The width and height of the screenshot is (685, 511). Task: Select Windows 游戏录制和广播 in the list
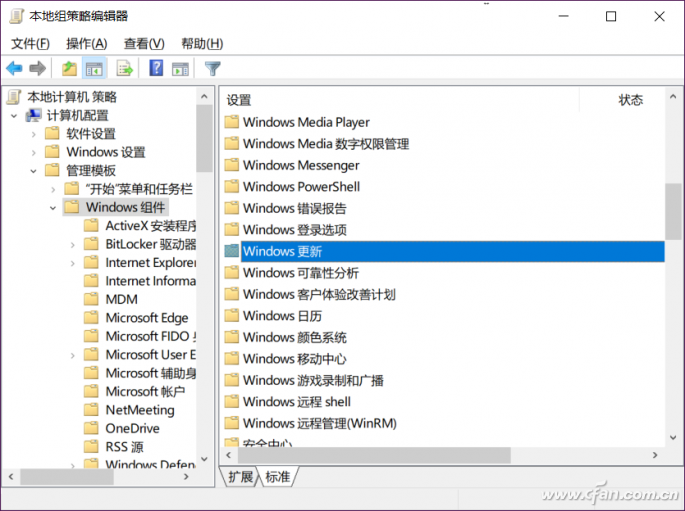313,380
